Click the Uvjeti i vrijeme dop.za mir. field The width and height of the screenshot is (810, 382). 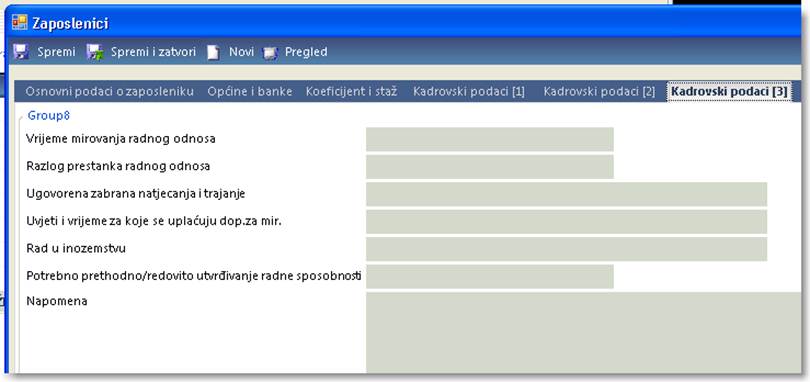pyautogui.click(x=567, y=221)
